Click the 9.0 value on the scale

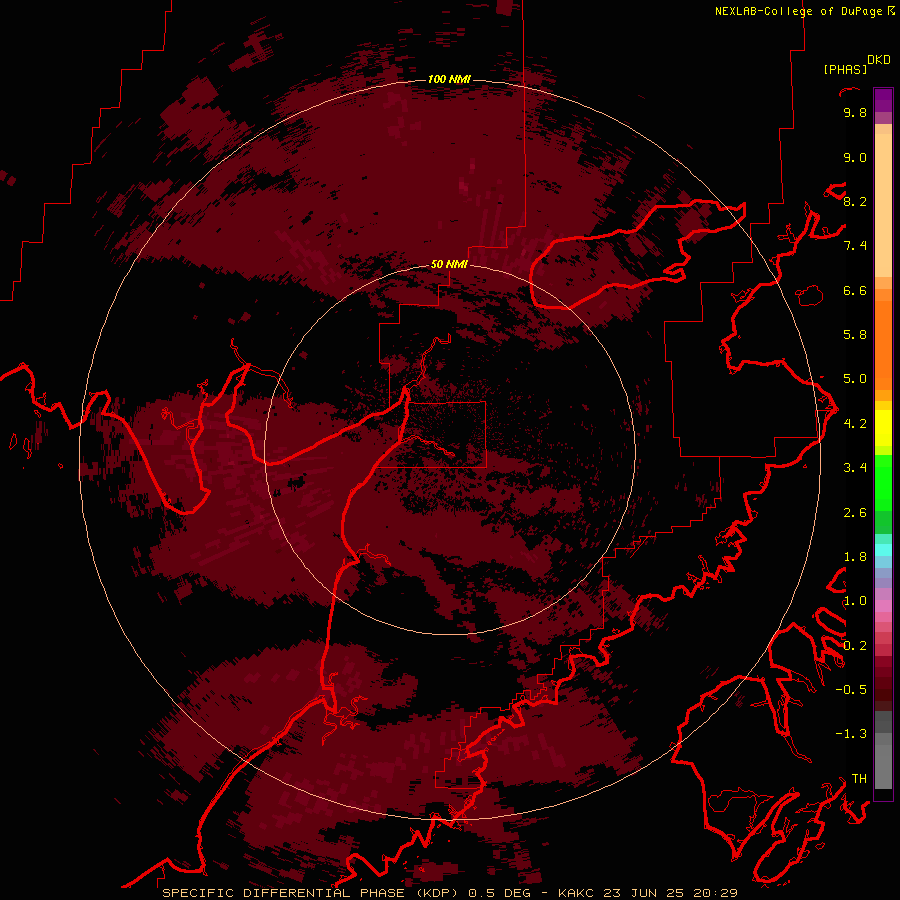pos(855,157)
